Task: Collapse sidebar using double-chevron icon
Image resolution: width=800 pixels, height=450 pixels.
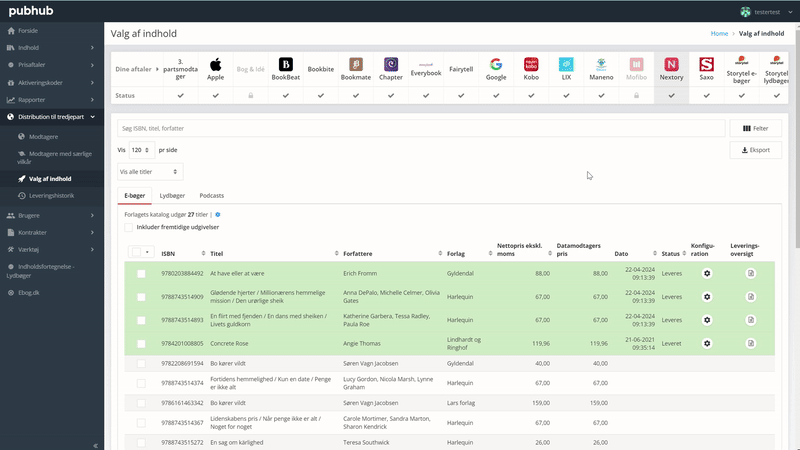Action: (x=96, y=445)
